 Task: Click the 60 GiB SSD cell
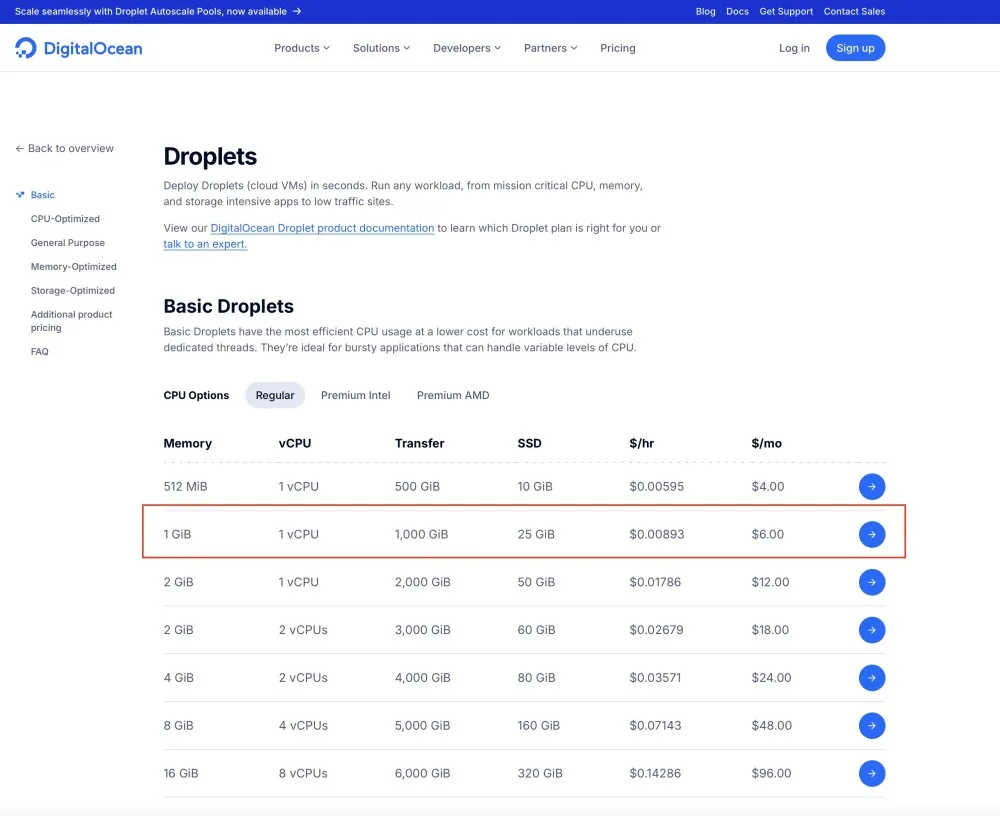point(536,630)
